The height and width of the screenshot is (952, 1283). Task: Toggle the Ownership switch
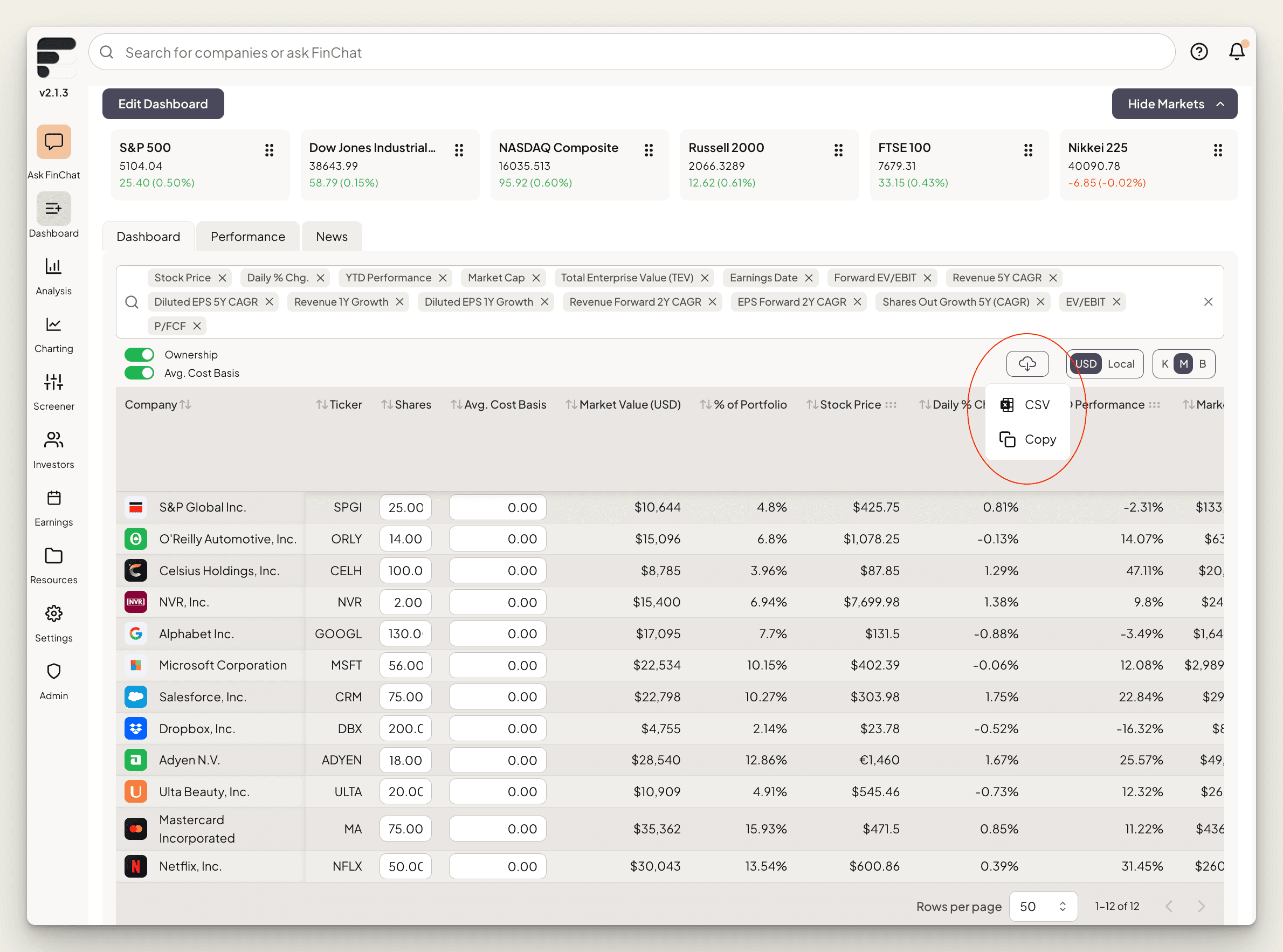(x=140, y=354)
